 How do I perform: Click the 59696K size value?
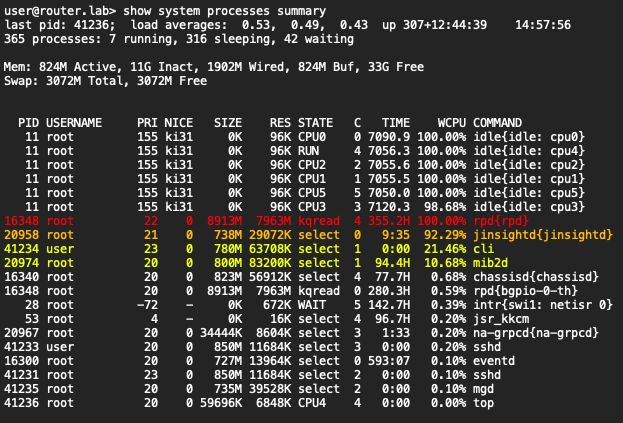[x=221, y=403]
